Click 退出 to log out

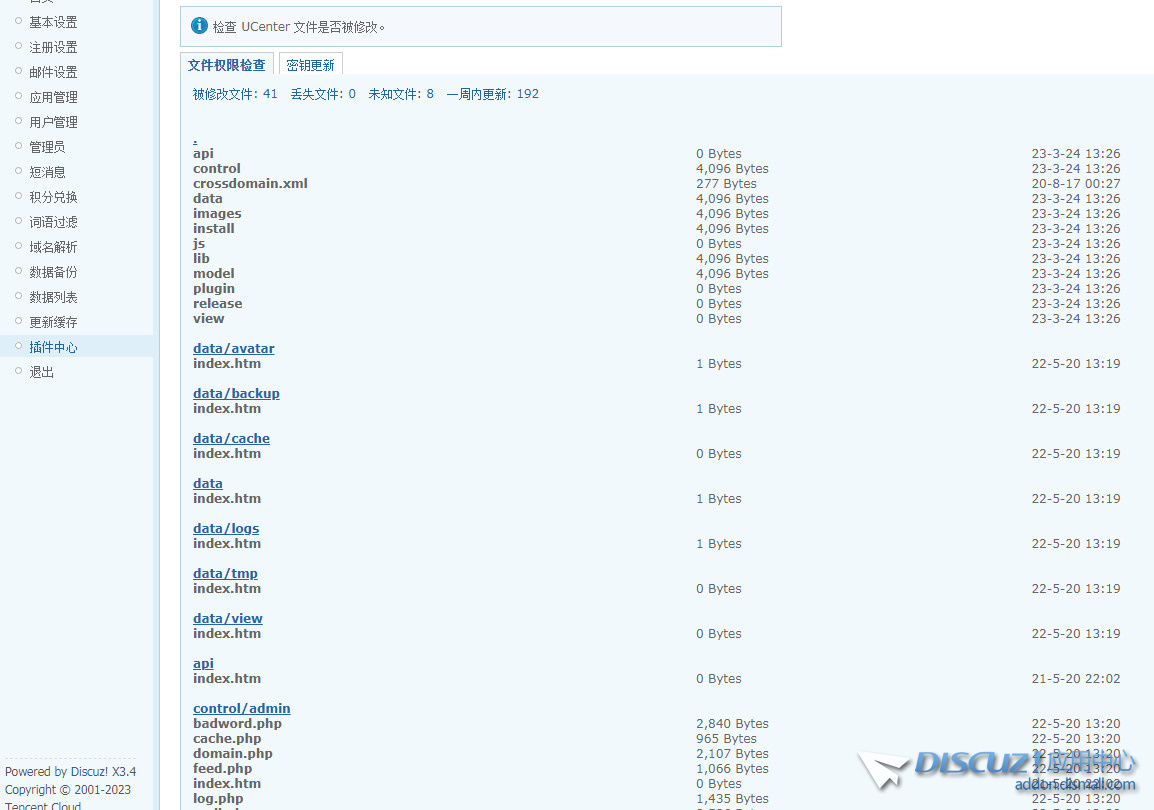(x=41, y=372)
